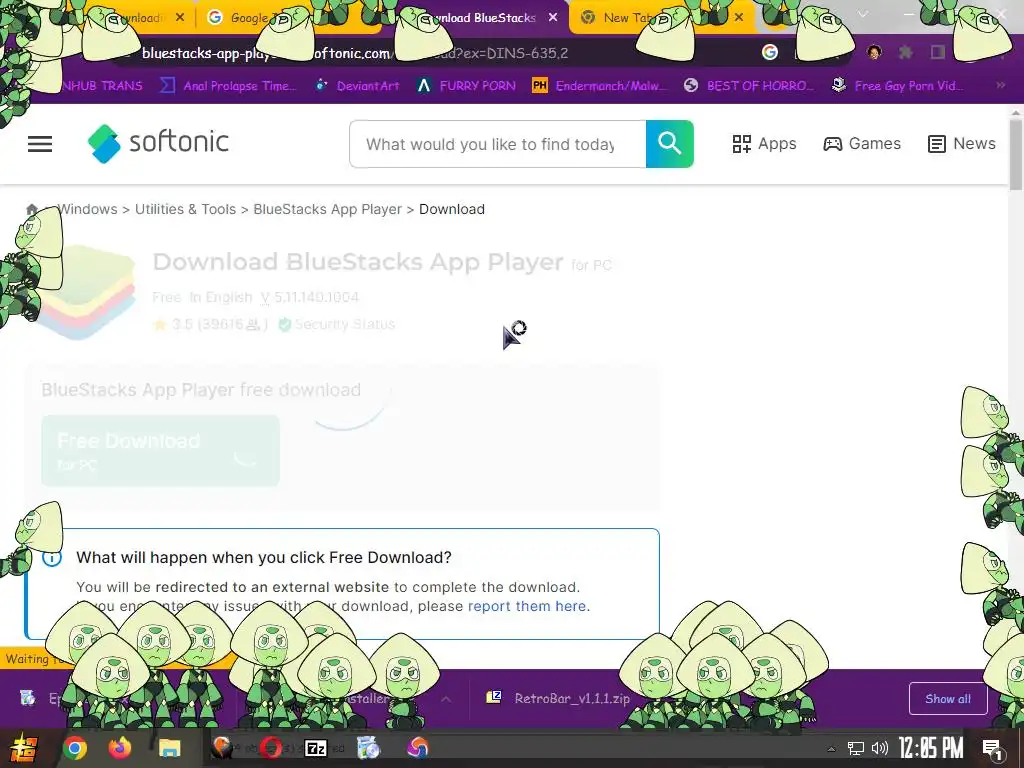The image size is (1024, 768).
Task: Open the 'report them here' link
Action: pos(527,606)
